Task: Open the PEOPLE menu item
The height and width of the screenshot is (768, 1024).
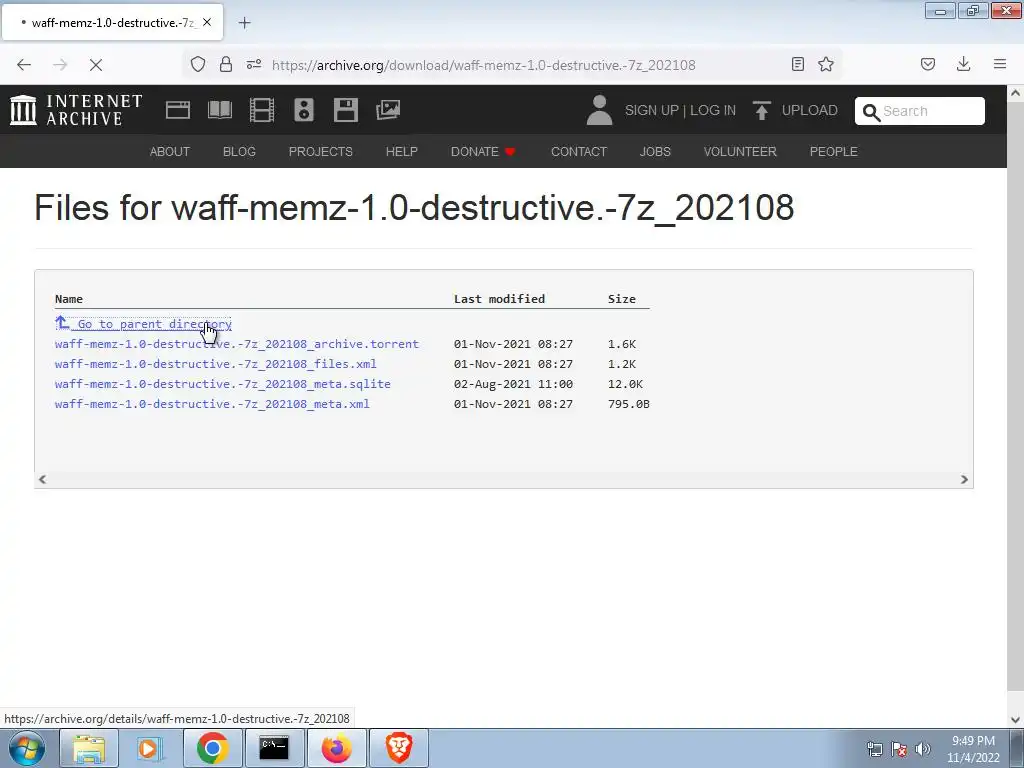Action: tap(833, 152)
